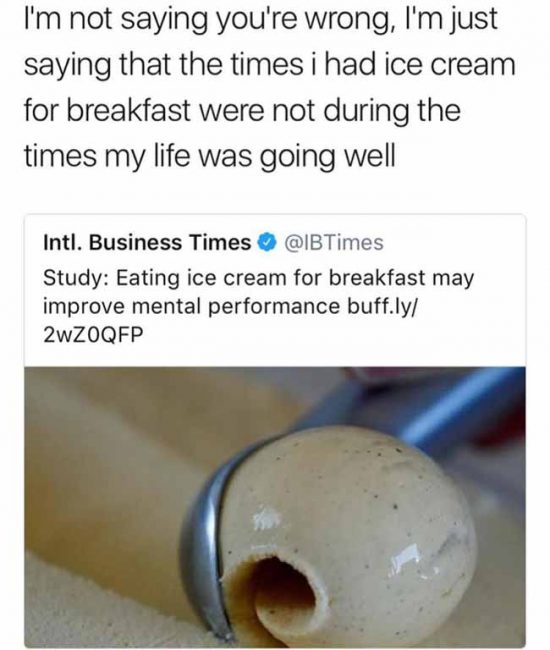Follow the buff.ly shortened link
This screenshot has height=650, width=550.
click(x=383, y=306)
